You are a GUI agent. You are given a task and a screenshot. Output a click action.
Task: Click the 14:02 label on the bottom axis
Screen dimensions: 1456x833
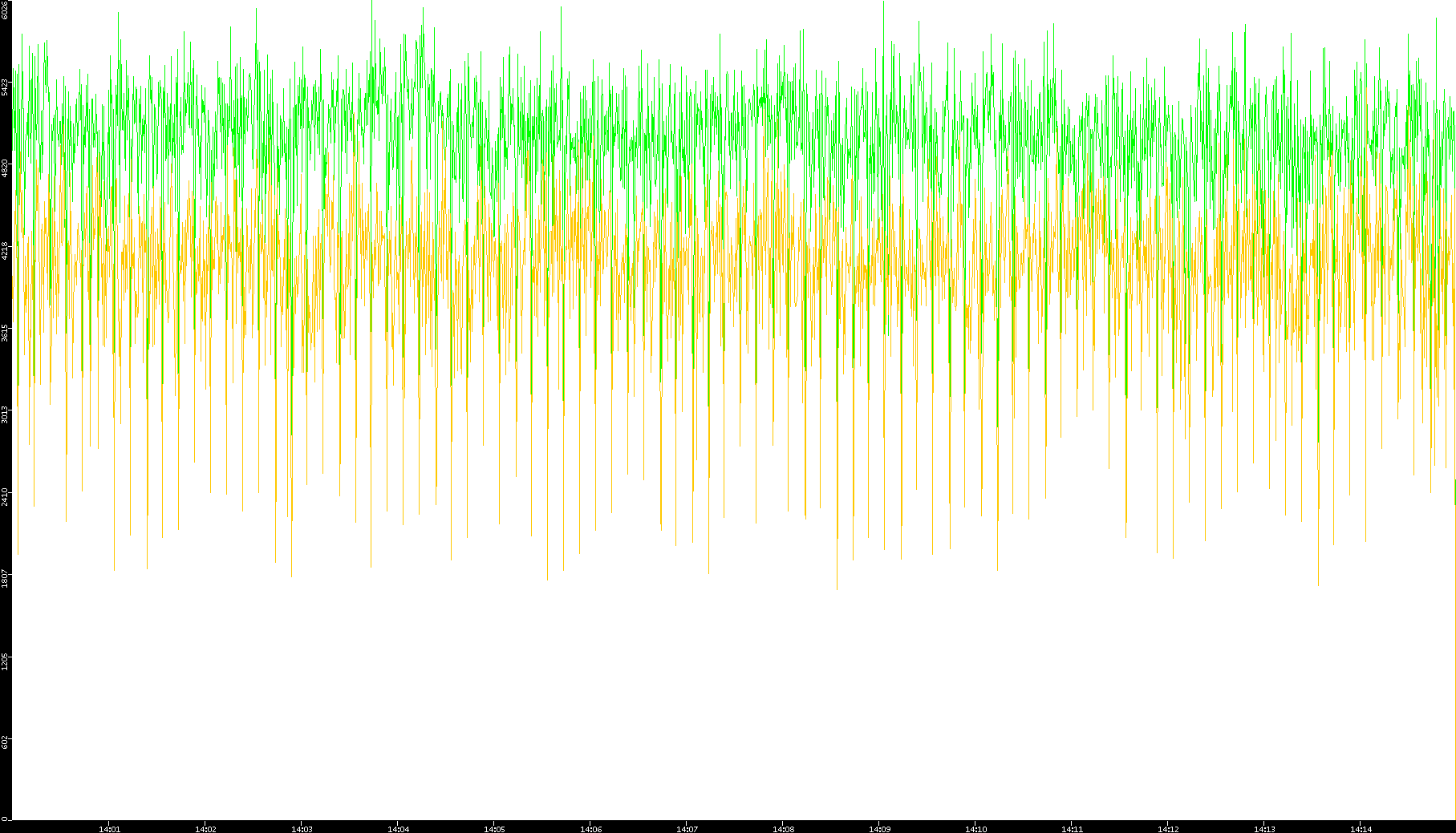[x=205, y=829]
